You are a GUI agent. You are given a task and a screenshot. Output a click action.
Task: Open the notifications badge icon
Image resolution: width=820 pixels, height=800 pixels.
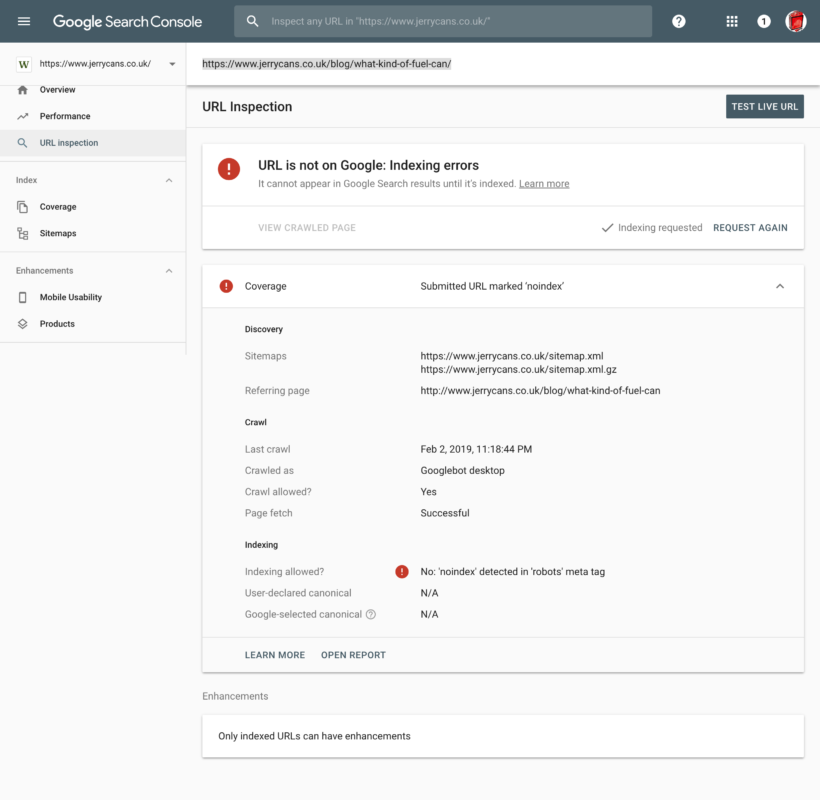pos(764,21)
